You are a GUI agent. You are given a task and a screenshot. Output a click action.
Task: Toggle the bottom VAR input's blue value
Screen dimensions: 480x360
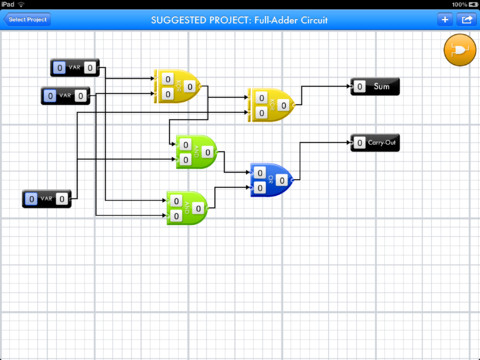(x=31, y=199)
